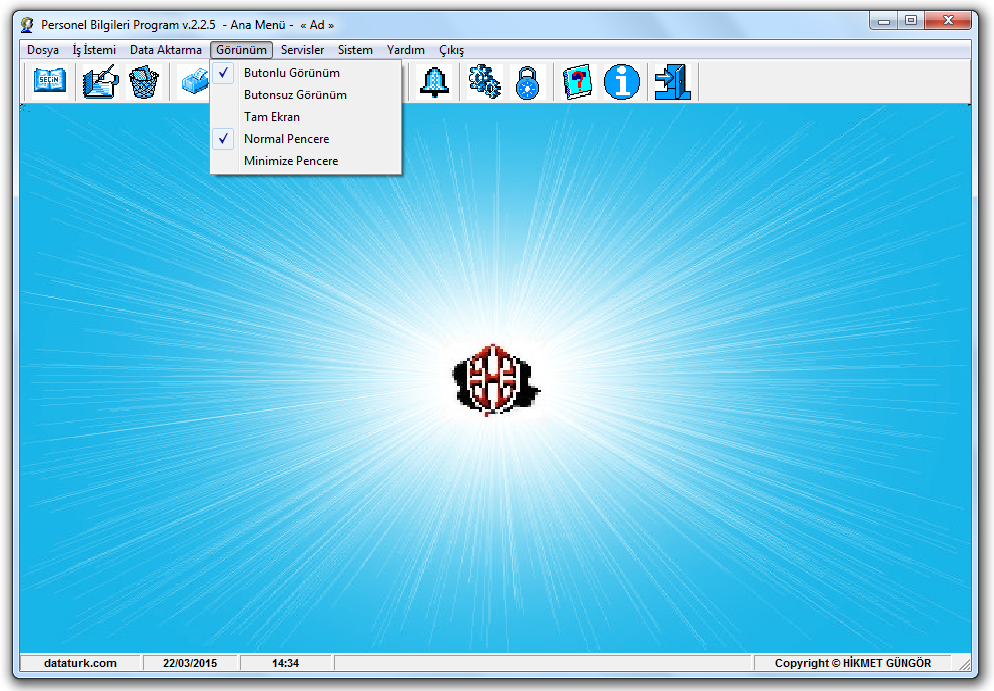Click the 22/03/2015 date status cell
Image resolution: width=994 pixels, height=691 pixels.
point(190,663)
